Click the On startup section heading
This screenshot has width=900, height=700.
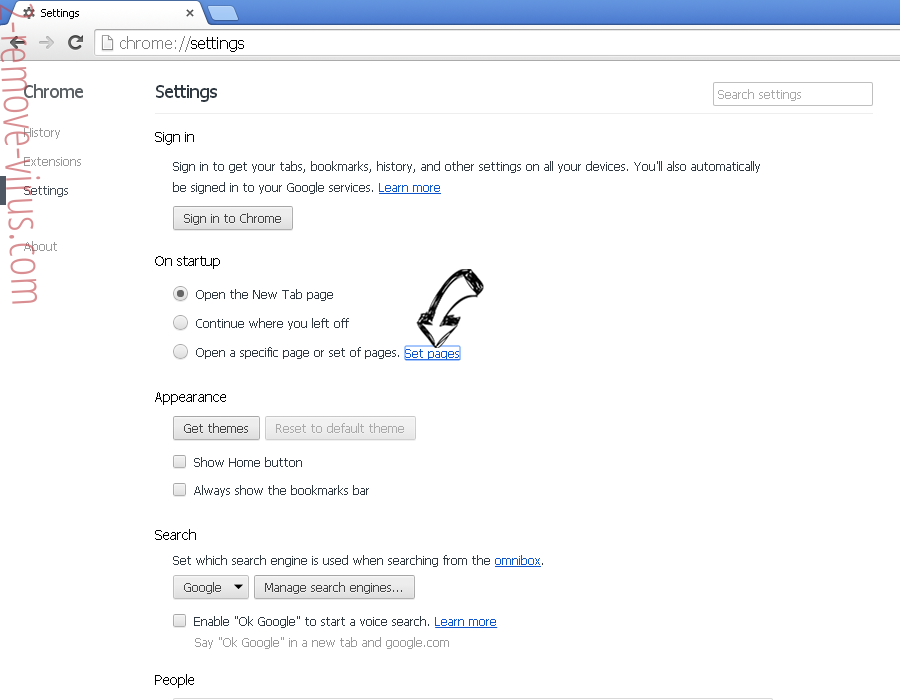click(187, 261)
